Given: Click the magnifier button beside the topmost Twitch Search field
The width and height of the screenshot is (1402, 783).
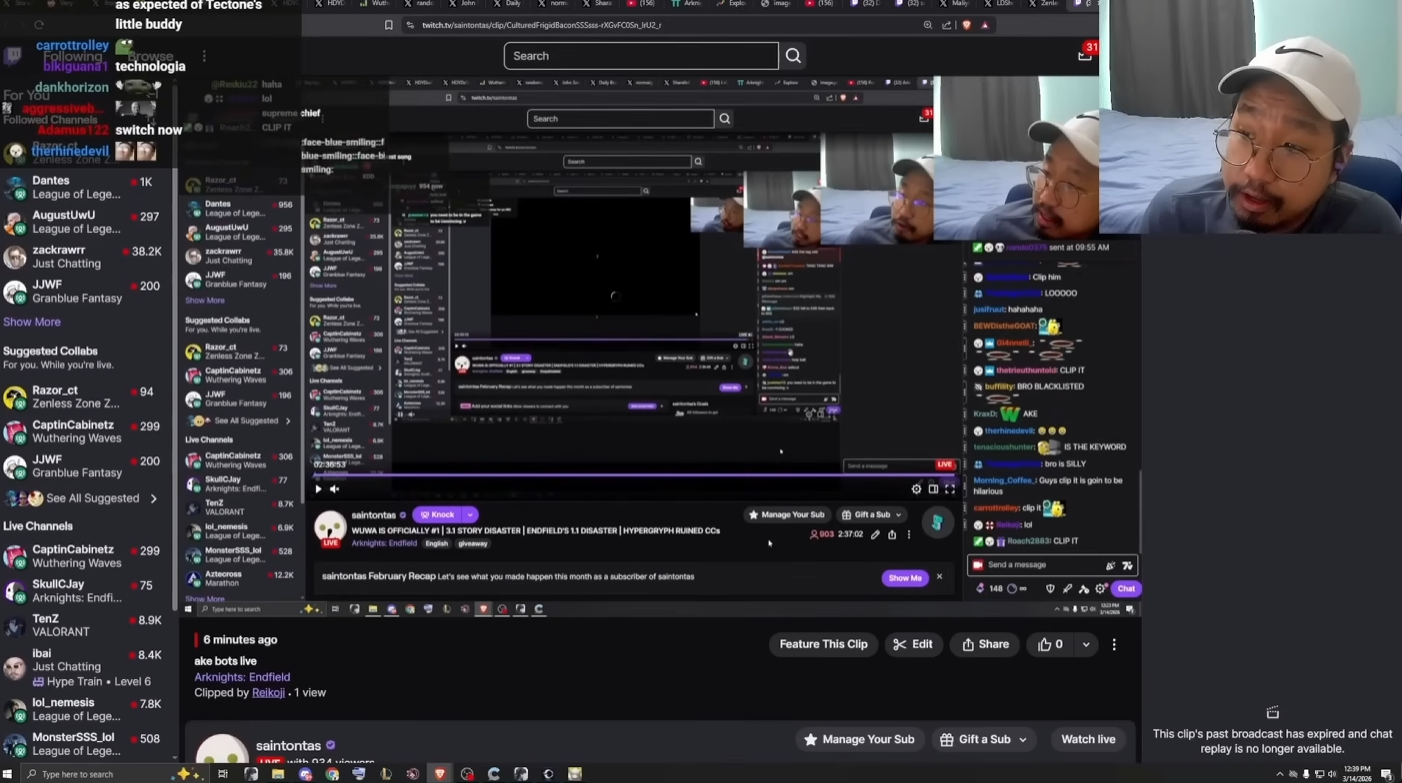Looking at the screenshot, I should (793, 56).
